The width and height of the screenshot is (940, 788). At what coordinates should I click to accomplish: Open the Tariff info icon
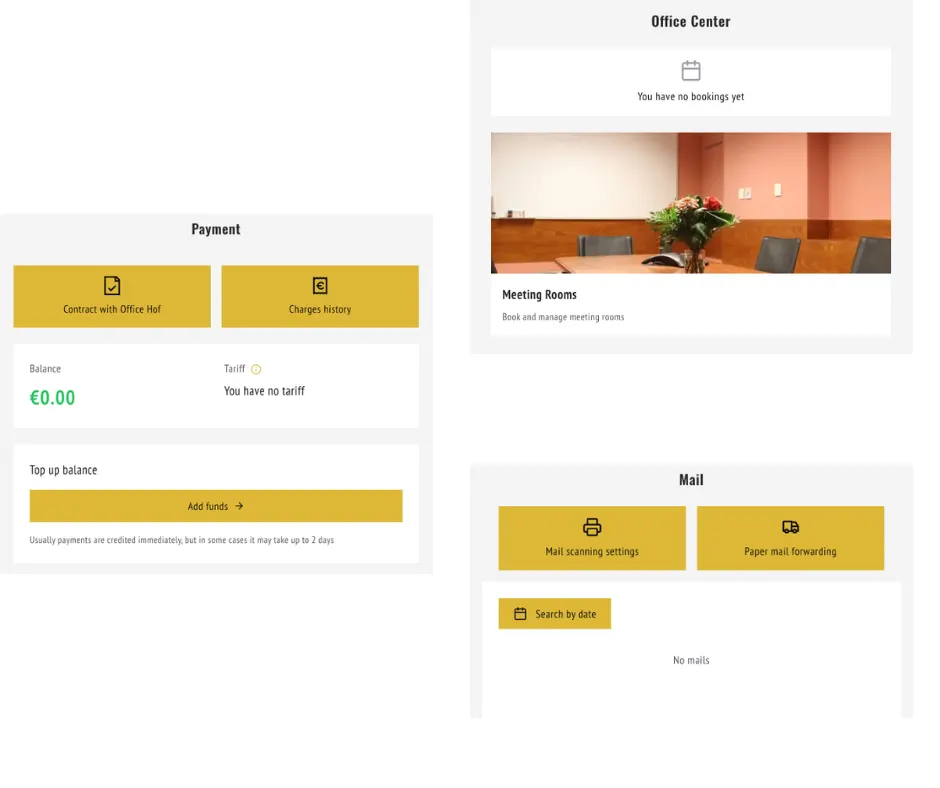256,369
